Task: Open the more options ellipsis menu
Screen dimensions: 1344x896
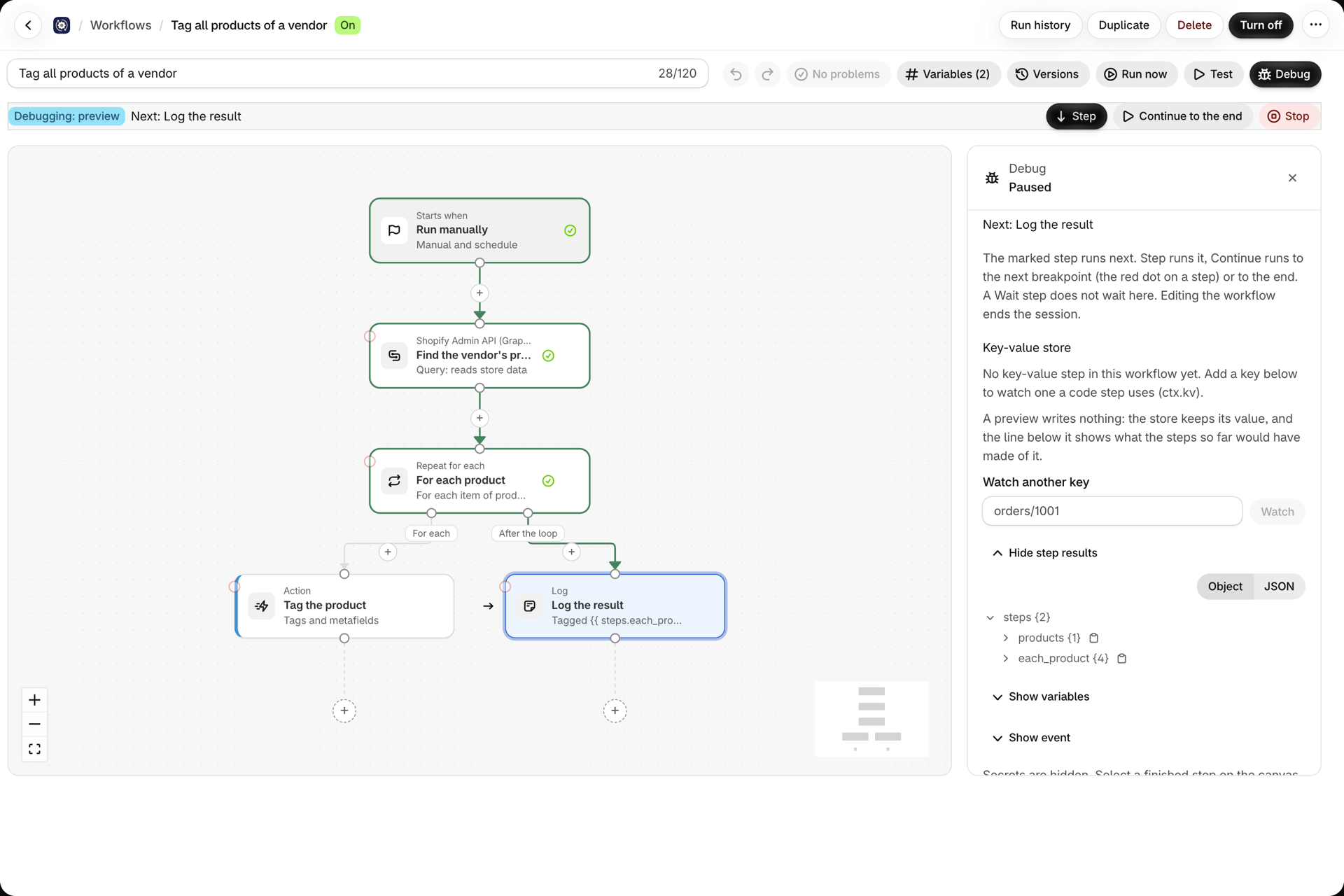Action: click(x=1315, y=25)
